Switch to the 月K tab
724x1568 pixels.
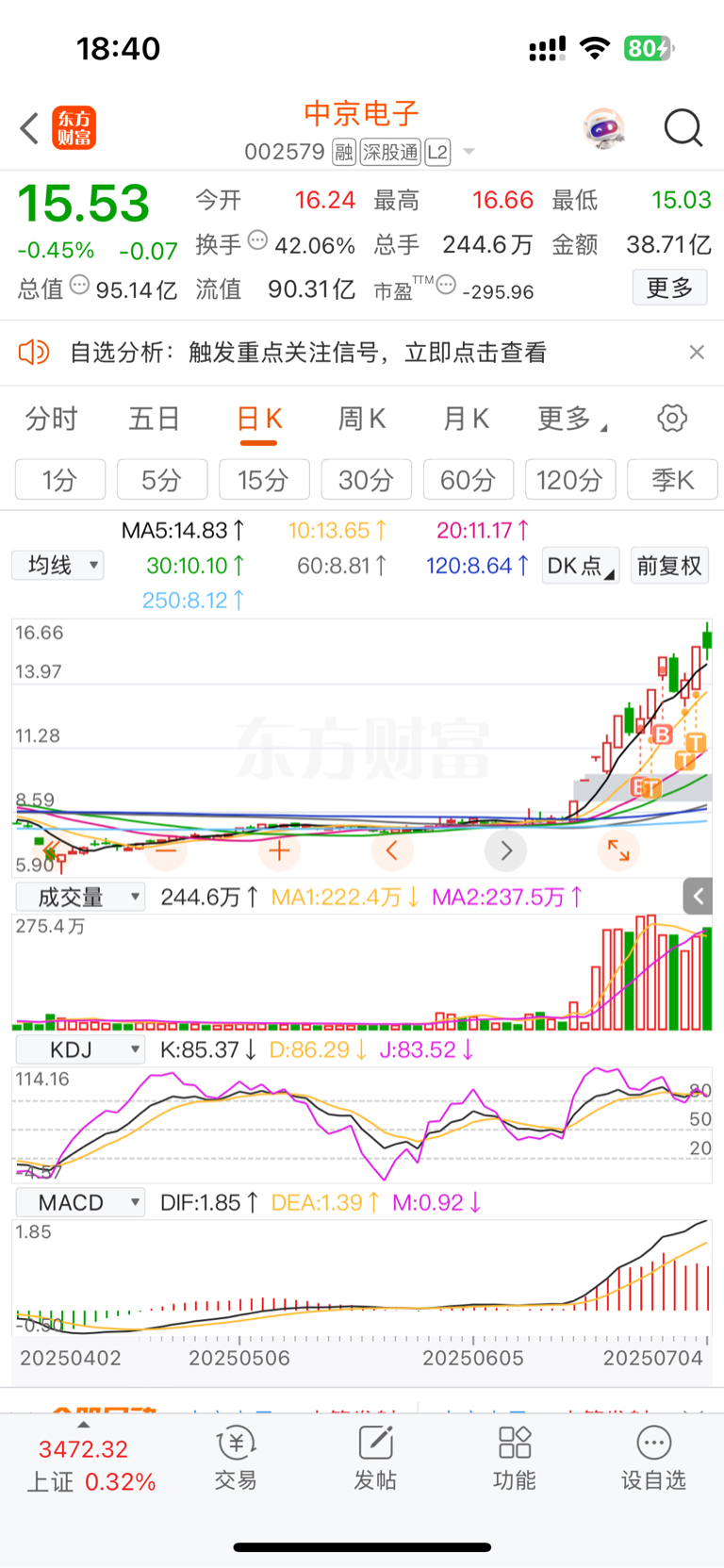[x=466, y=419]
